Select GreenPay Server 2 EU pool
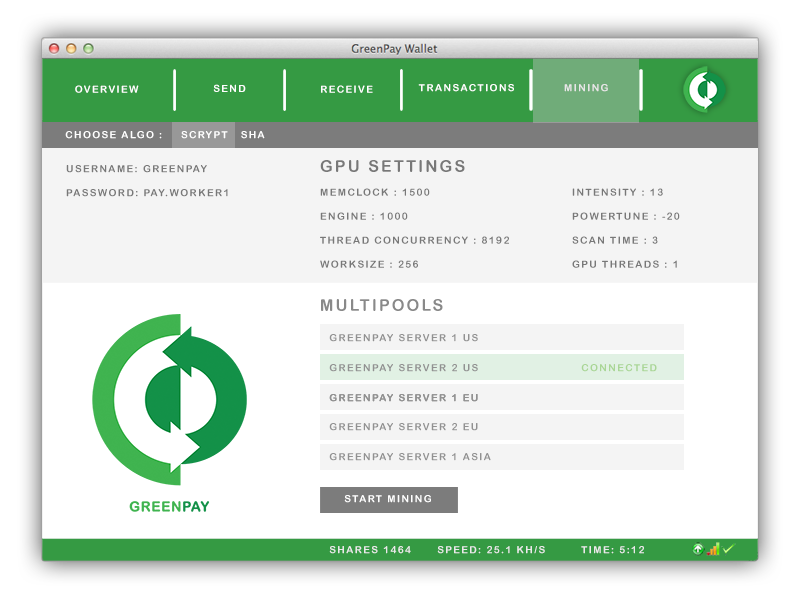 [502, 427]
